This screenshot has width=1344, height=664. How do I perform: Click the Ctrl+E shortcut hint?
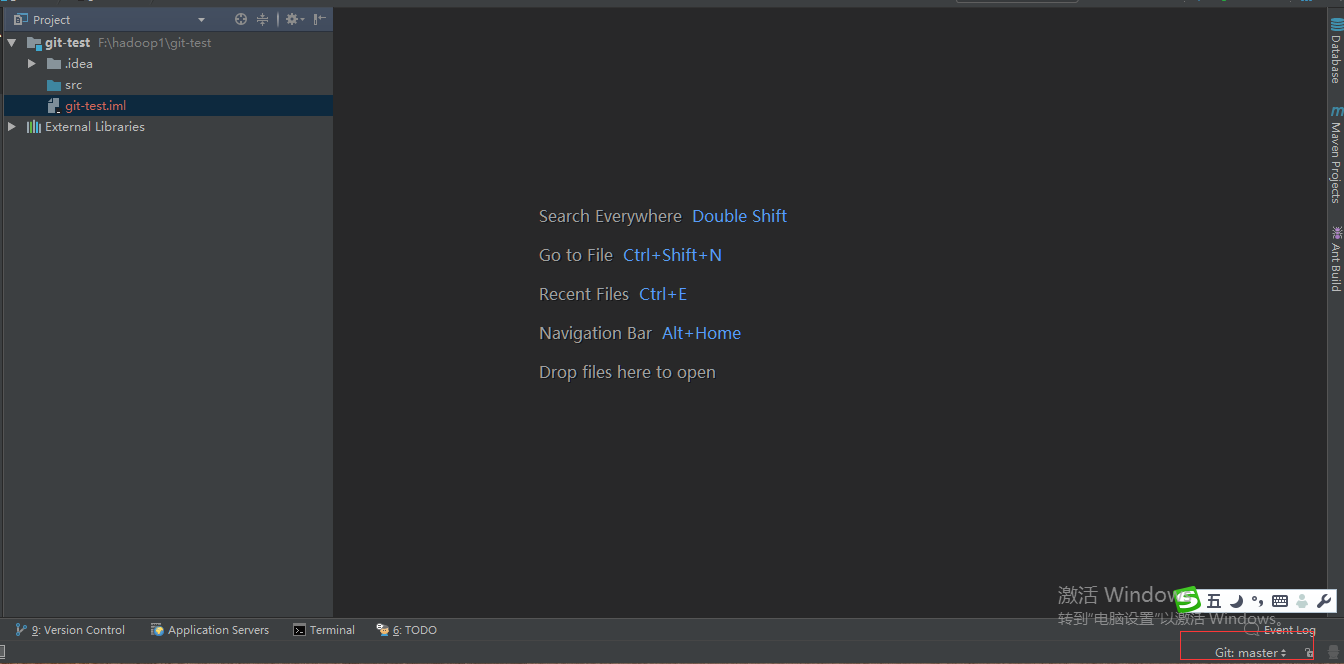663,294
